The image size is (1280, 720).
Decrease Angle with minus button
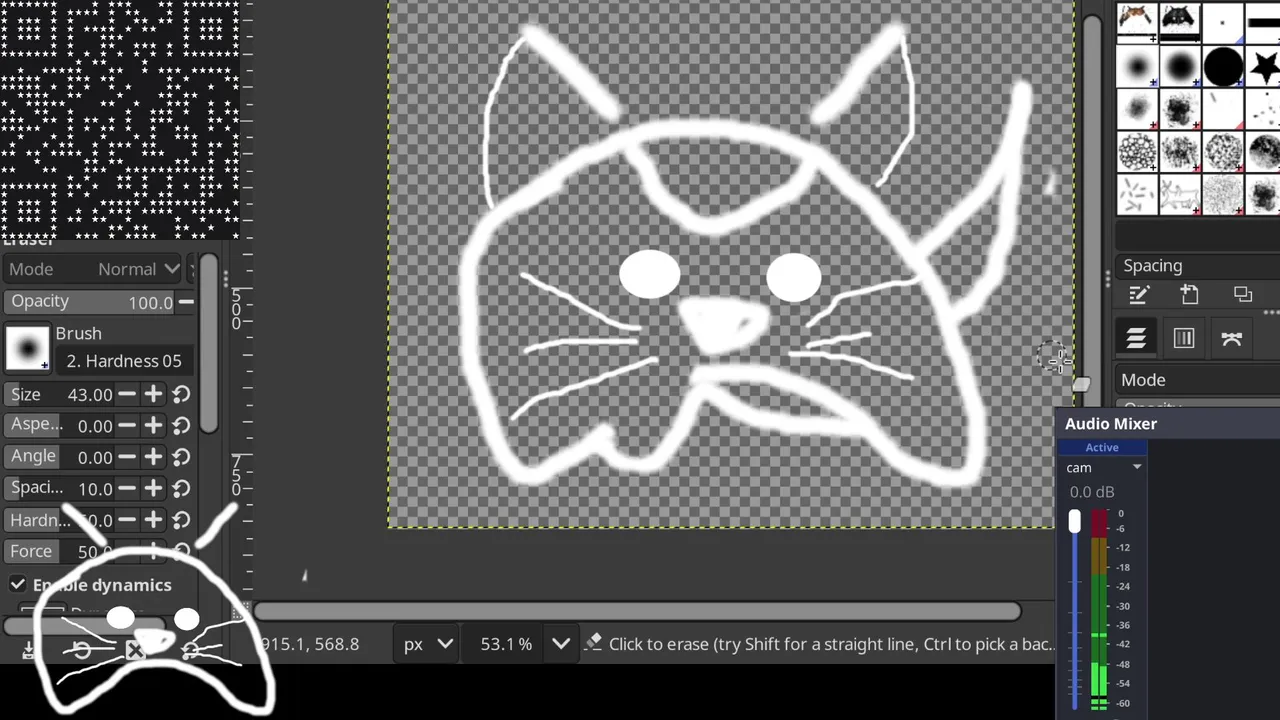click(127, 456)
